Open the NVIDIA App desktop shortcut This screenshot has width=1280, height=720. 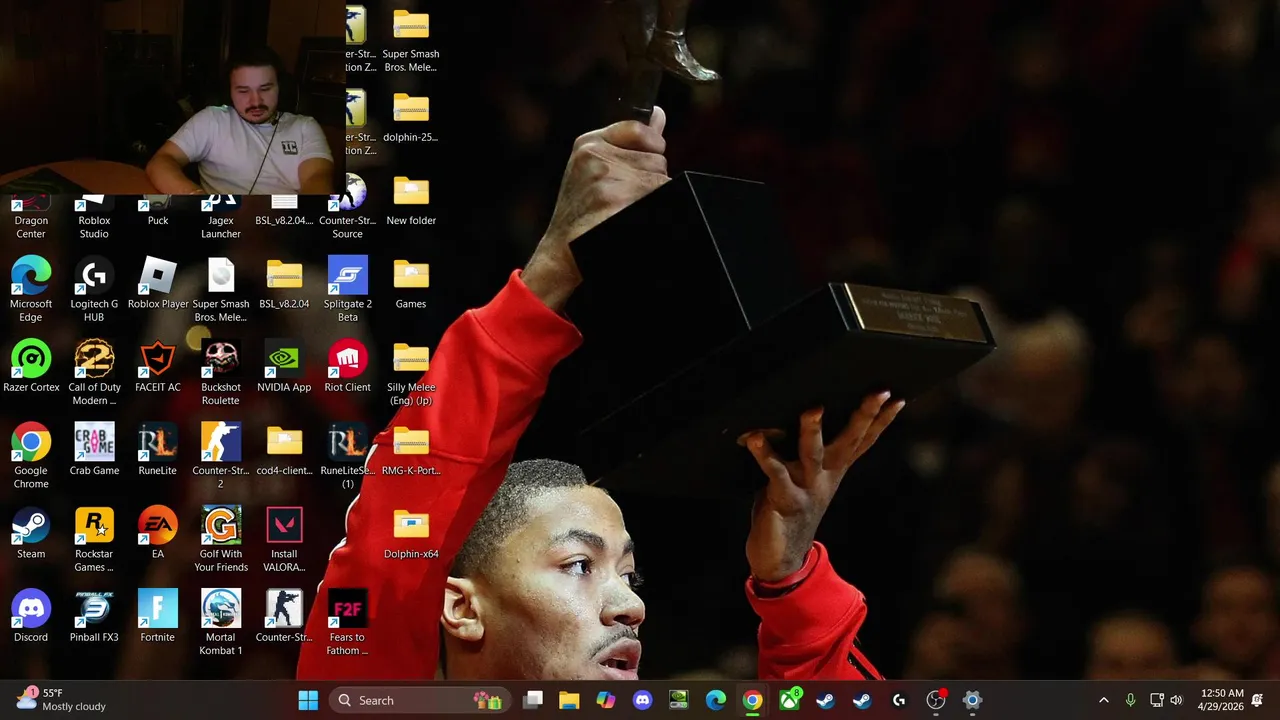tap(284, 367)
